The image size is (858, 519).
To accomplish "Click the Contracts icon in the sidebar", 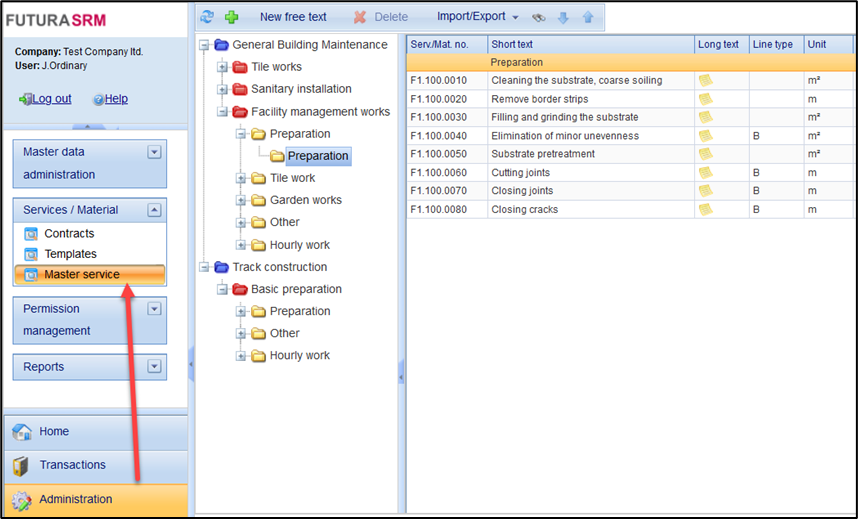I will click(31, 234).
